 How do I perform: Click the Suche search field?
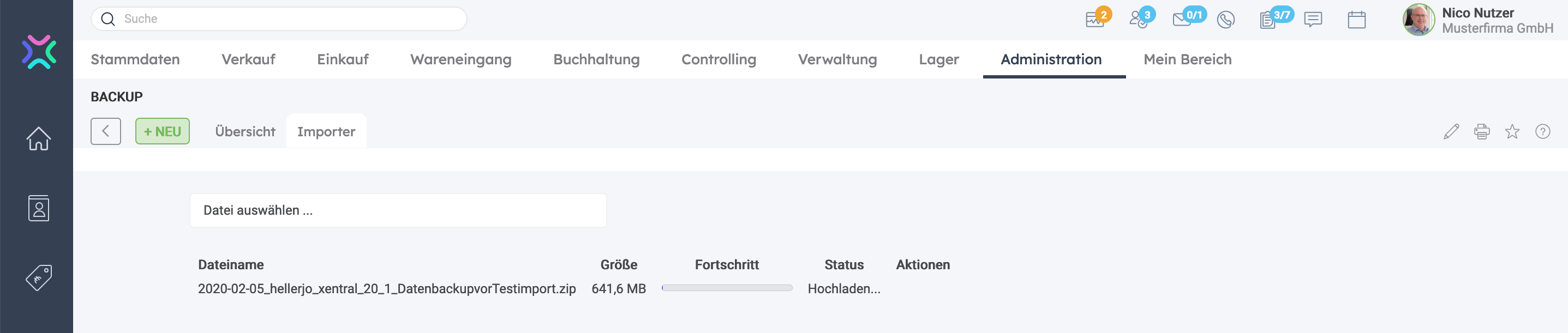(x=286, y=19)
